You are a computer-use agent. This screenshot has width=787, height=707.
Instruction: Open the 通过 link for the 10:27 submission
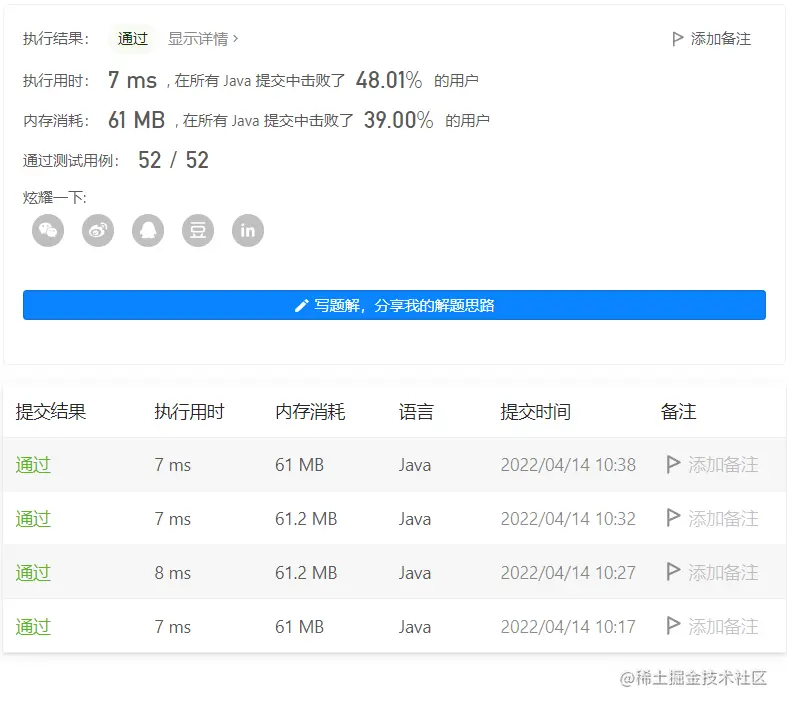[33, 573]
